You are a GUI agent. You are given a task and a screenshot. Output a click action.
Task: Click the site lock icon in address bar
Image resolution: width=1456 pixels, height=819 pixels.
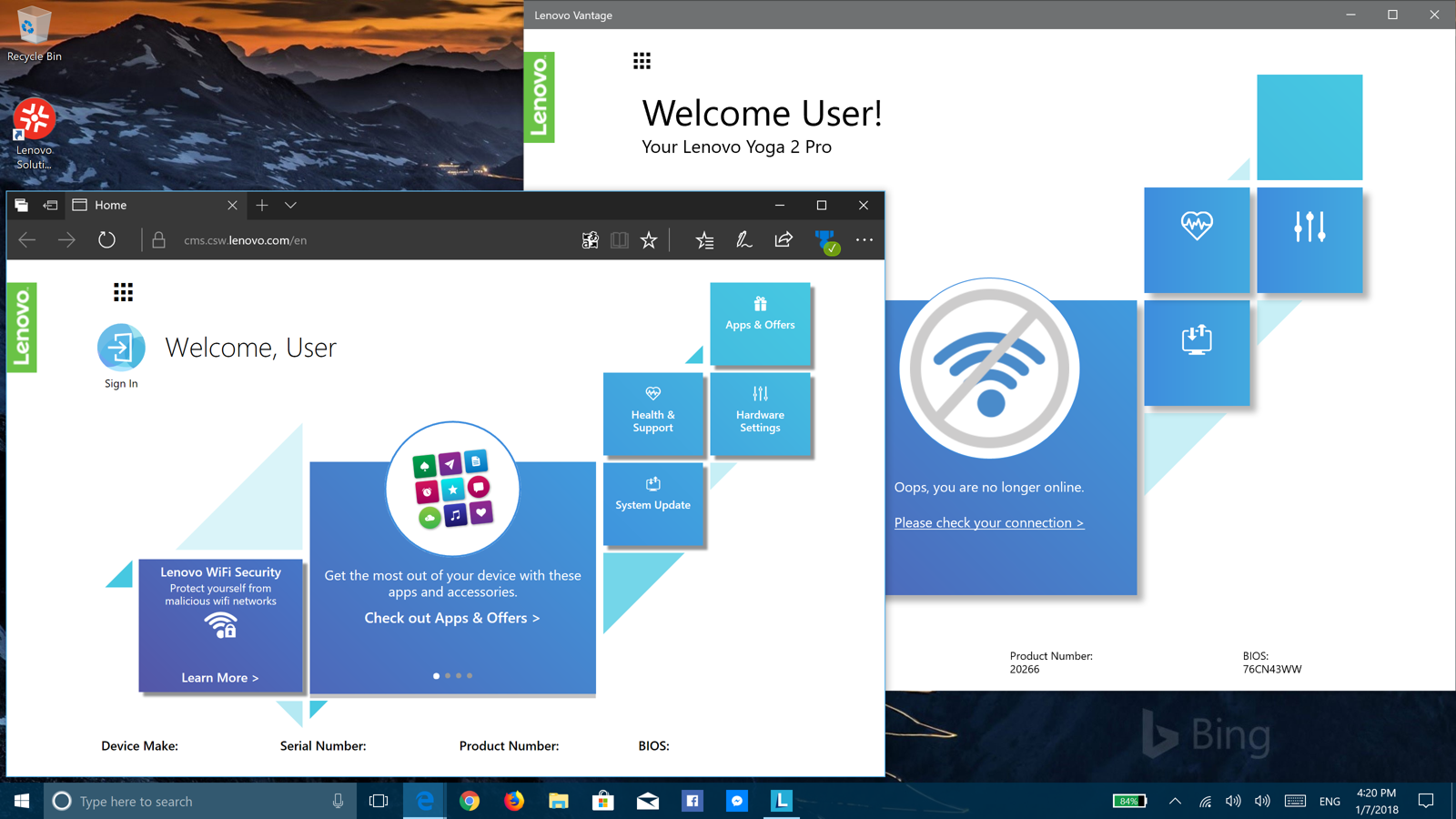(x=158, y=240)
